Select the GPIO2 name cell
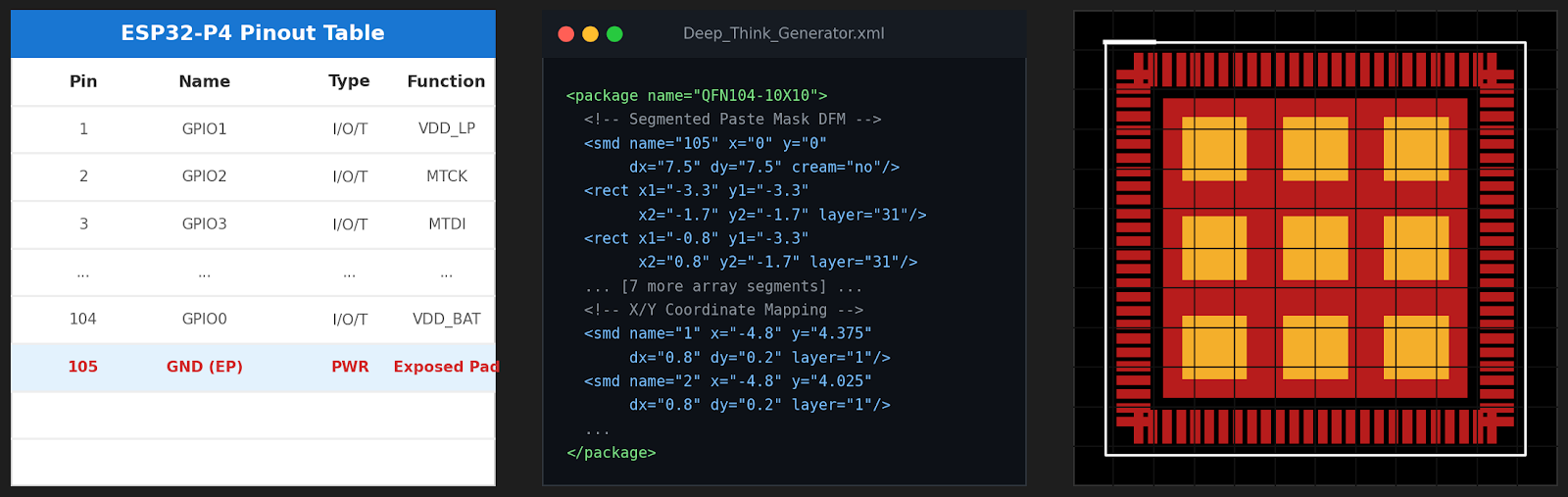Screen dimensions: 1568x497 click(x=204, y=176)
